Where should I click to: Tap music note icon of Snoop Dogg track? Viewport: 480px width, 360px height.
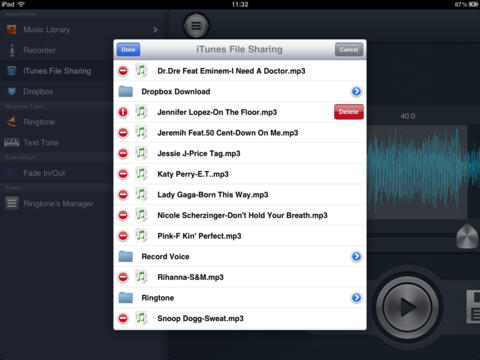click(x=141, y=318)
